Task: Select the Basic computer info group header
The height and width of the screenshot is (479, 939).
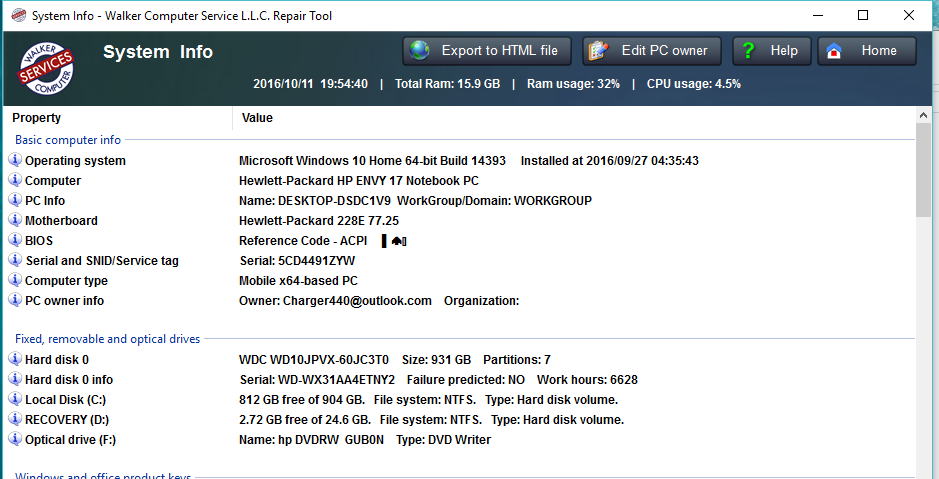Action: click(68, 140)
